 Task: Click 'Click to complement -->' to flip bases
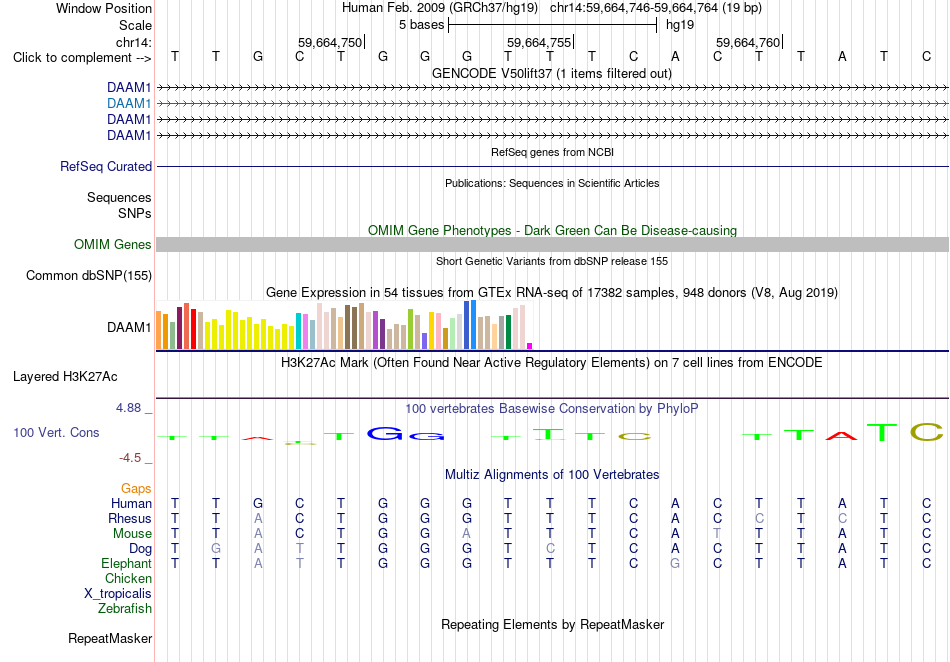tap(82, 58)
